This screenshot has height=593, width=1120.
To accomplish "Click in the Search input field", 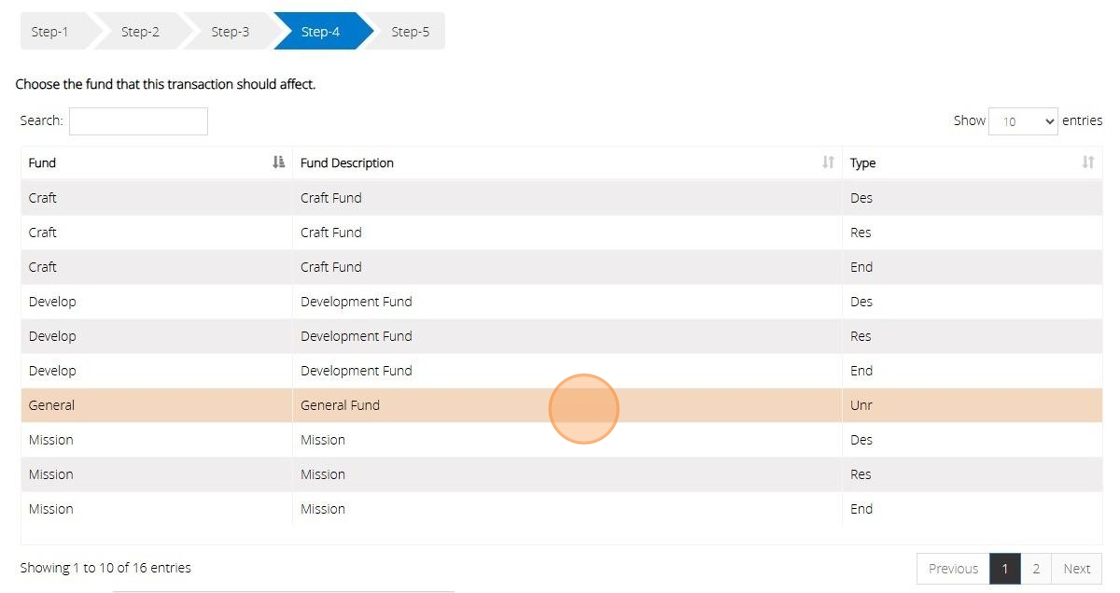I will pos(138,121).
